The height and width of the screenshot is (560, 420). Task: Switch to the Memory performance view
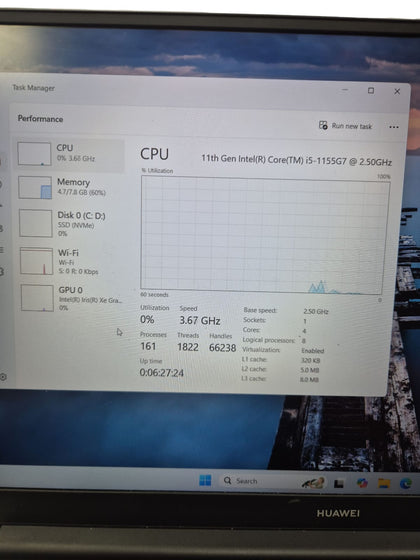coord(70,187)
